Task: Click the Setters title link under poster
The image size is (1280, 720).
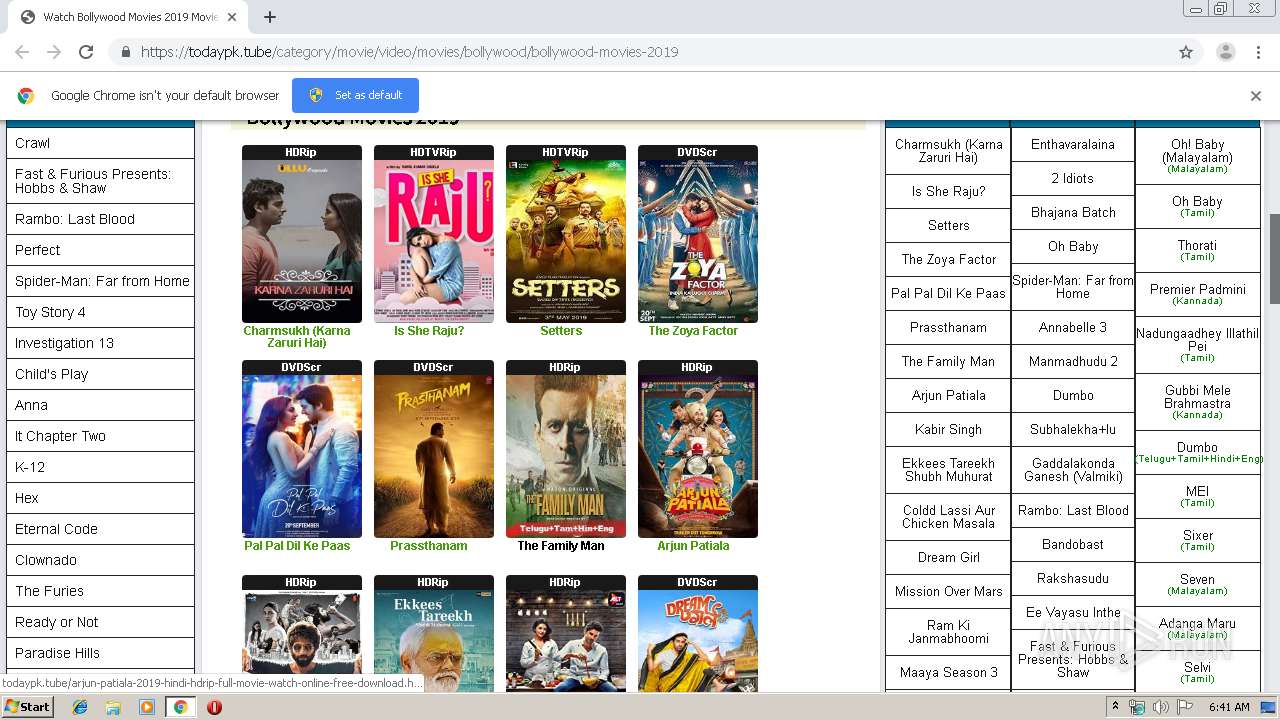Action: (x=561, y=331)
